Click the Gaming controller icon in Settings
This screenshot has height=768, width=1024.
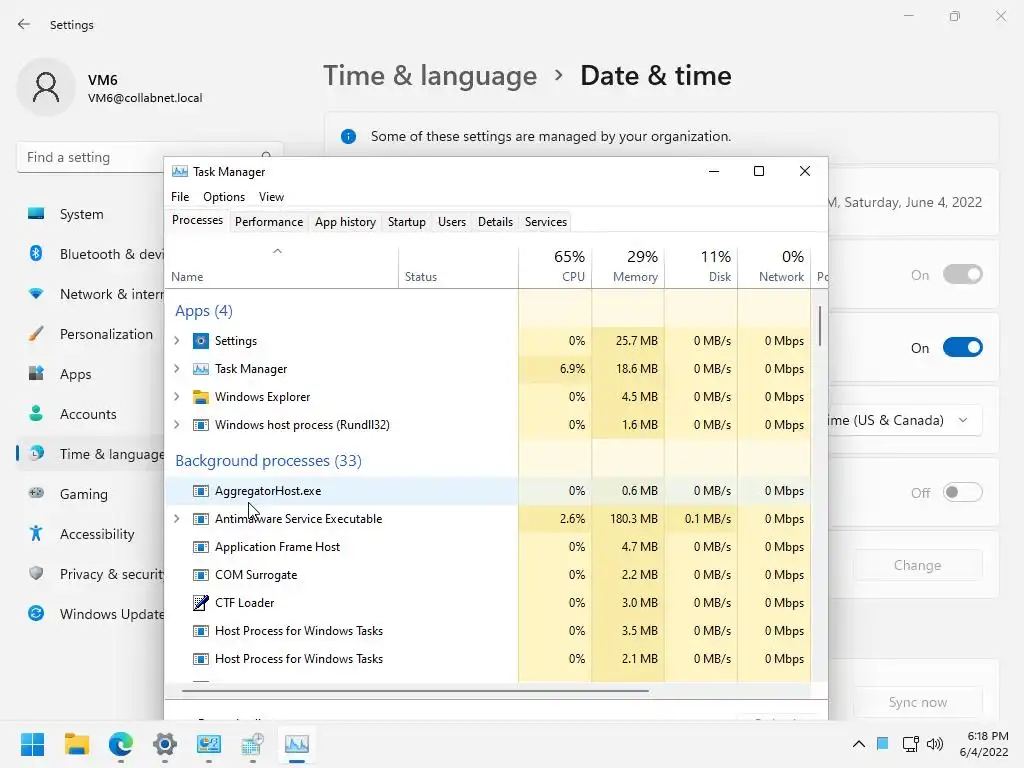[36, 493]
